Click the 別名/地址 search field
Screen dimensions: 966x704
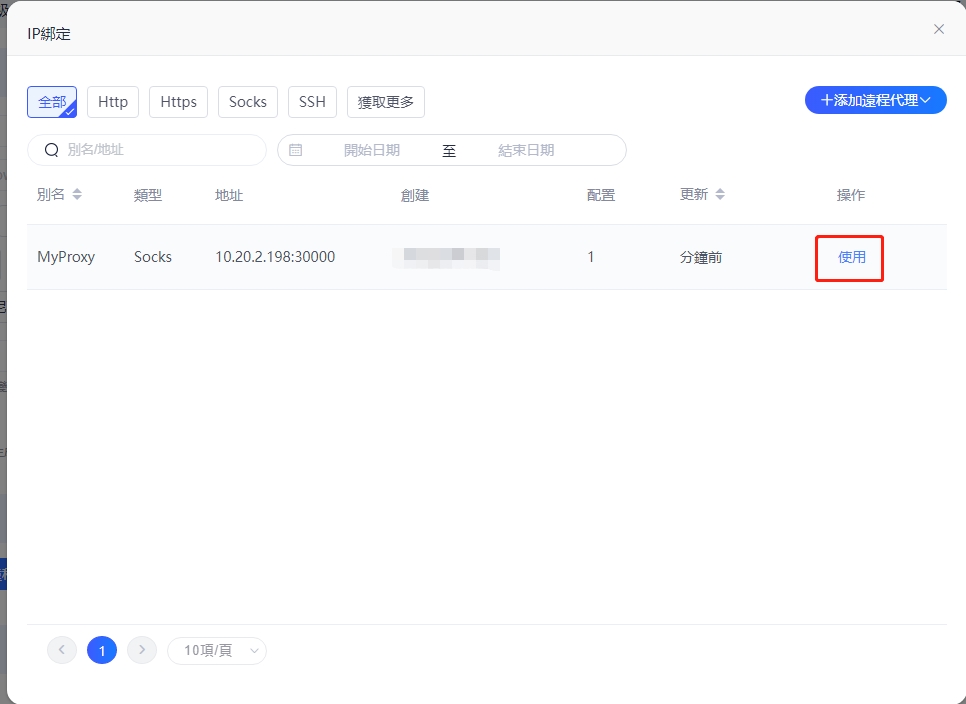pyautogui.click(x=160, y=150)
